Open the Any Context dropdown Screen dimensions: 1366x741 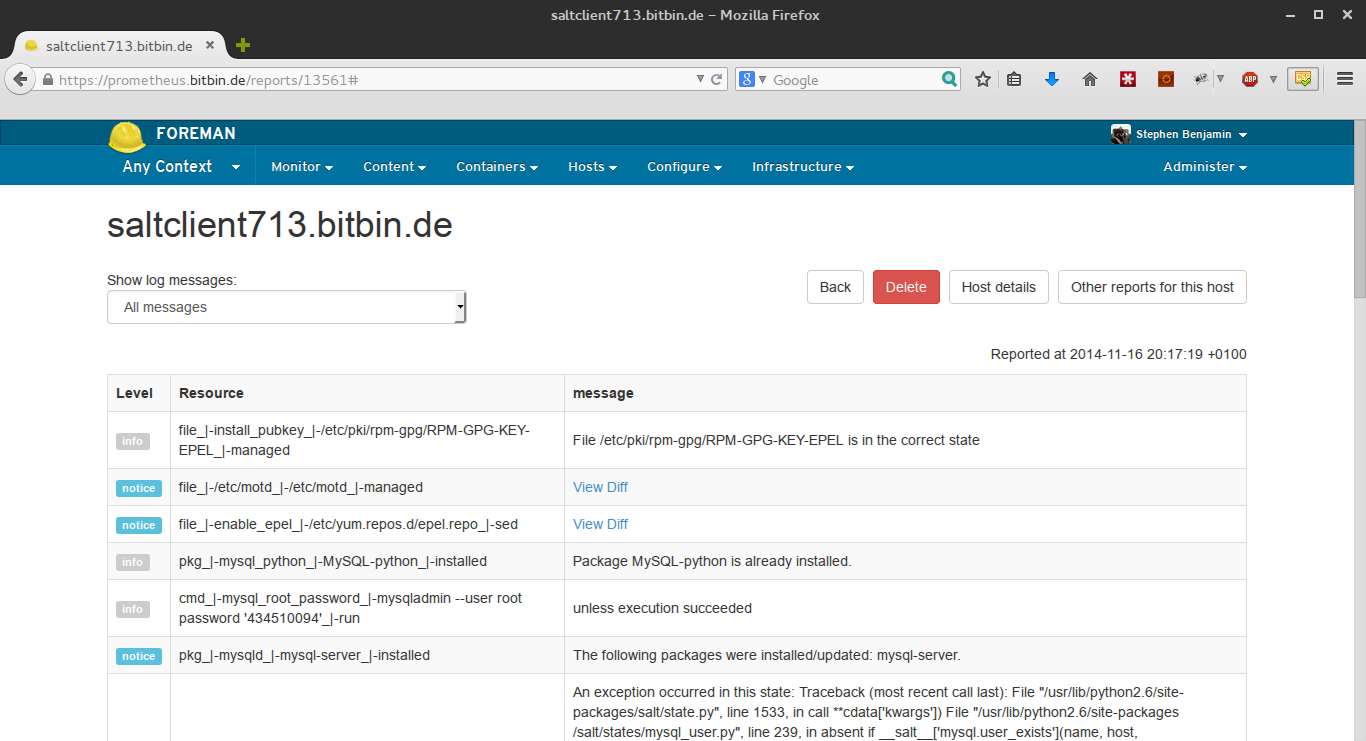click(x=180, y=167)
